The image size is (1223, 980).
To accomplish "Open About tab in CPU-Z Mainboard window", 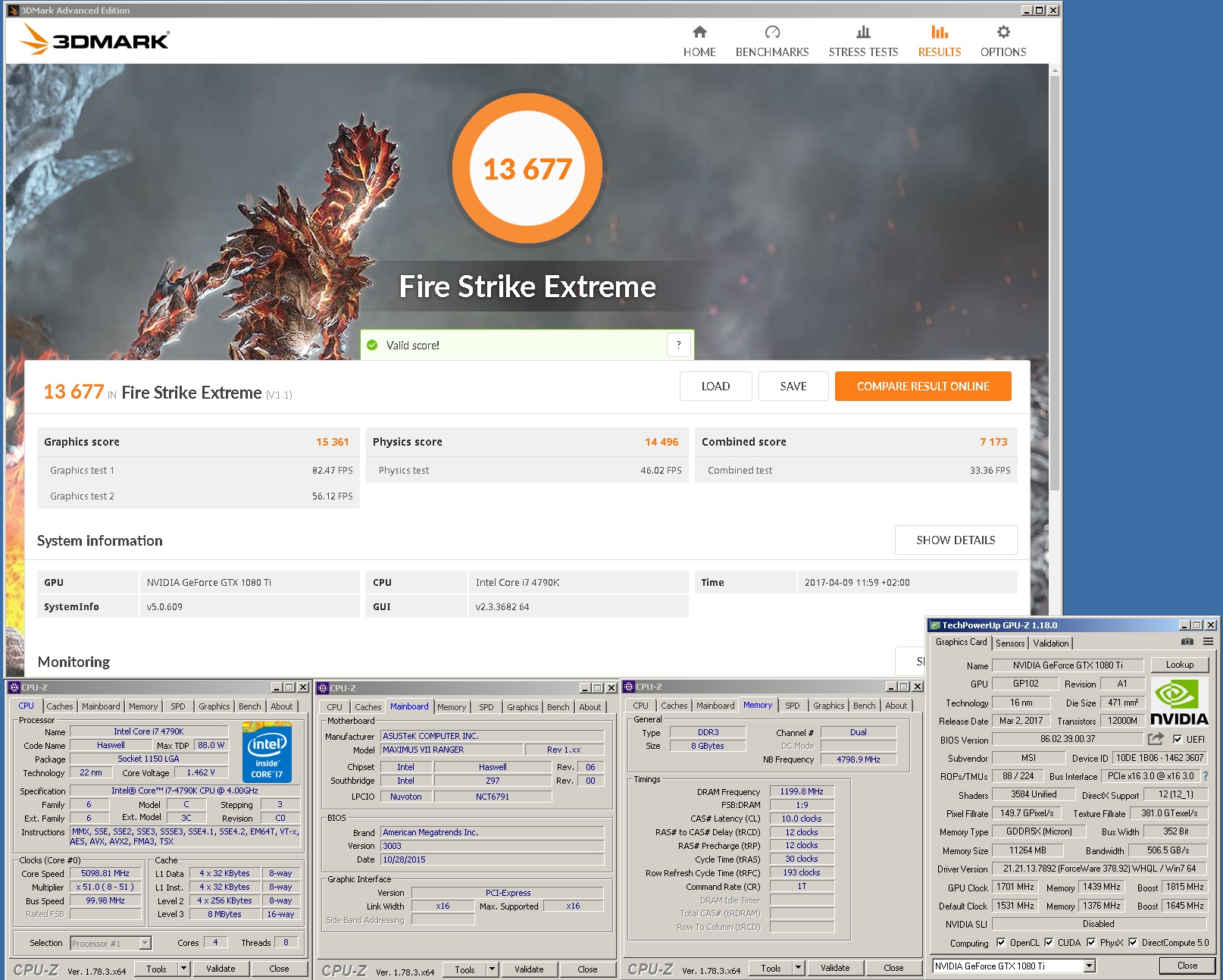I will coord(590,707).
